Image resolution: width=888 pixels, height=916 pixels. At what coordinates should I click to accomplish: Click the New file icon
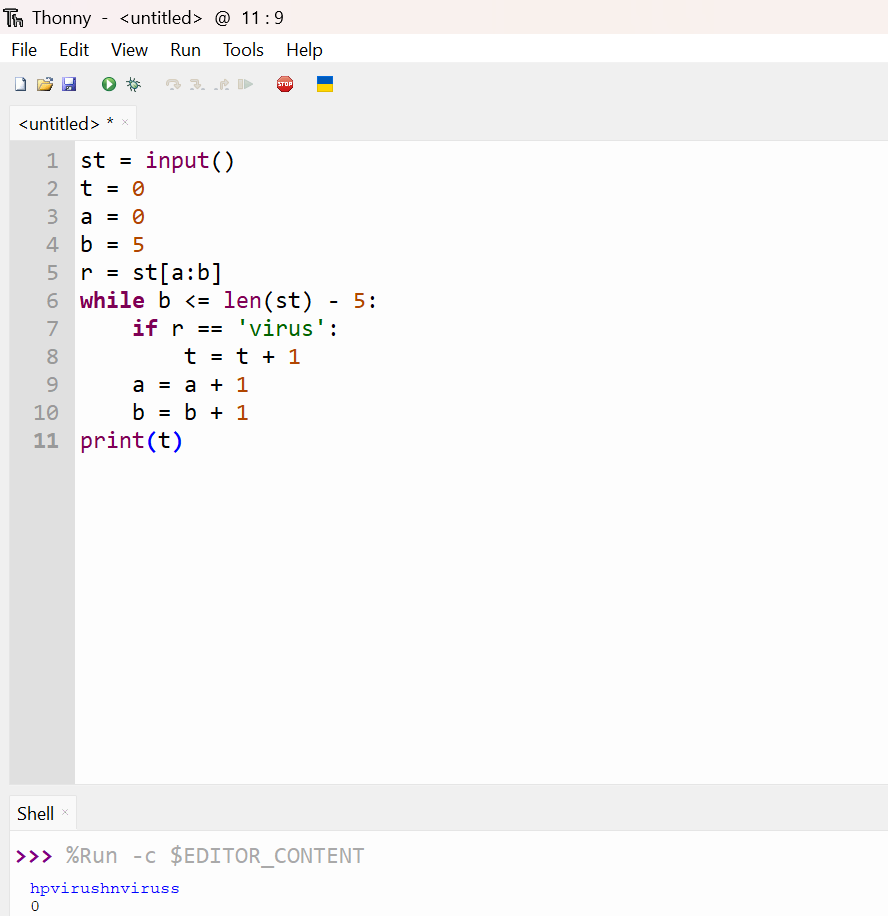click(20, 85)
